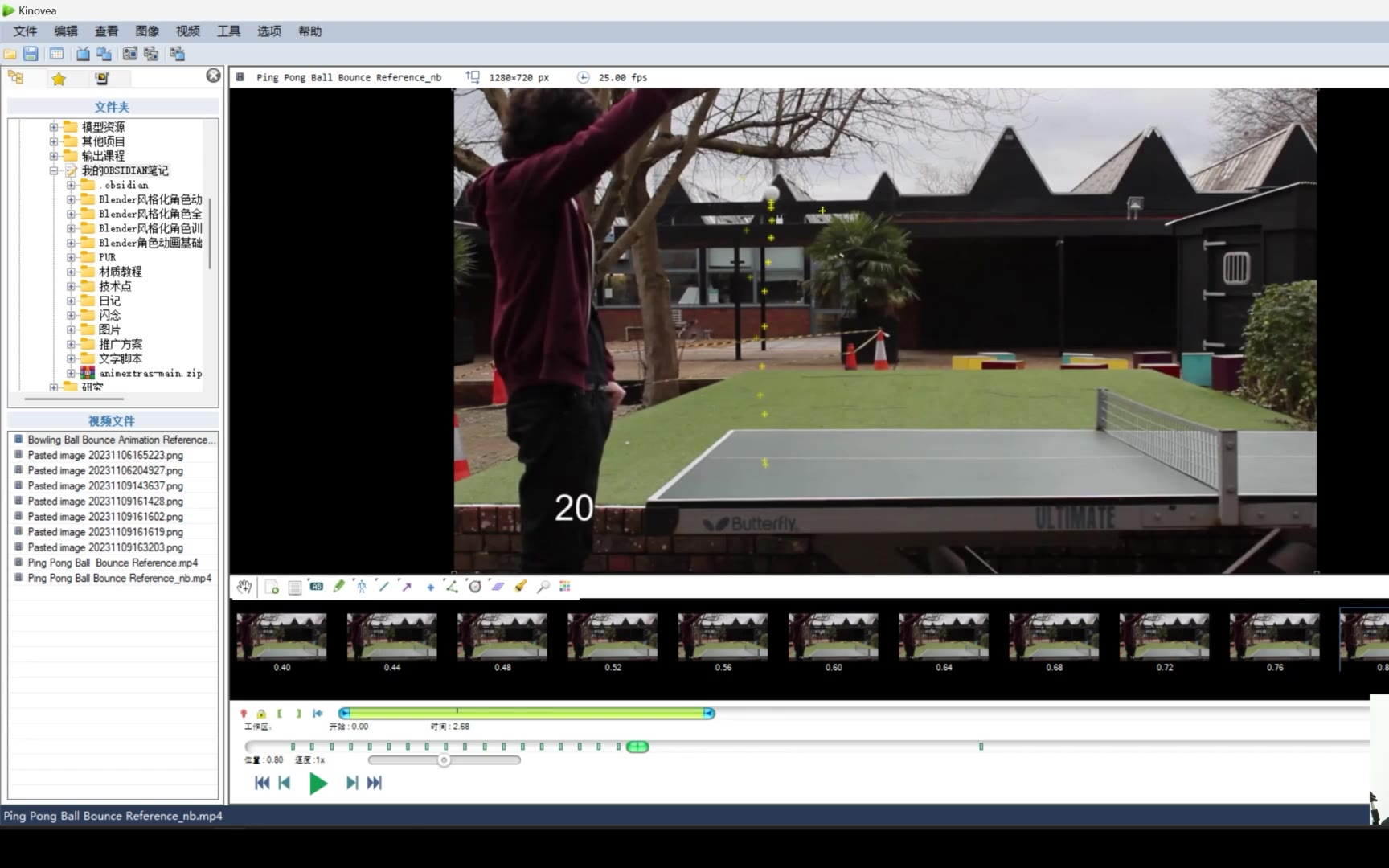This screenshot has width=1389, height=868.
Task: Select the stopwatch chronometer tool
Action: click(475, 587)
